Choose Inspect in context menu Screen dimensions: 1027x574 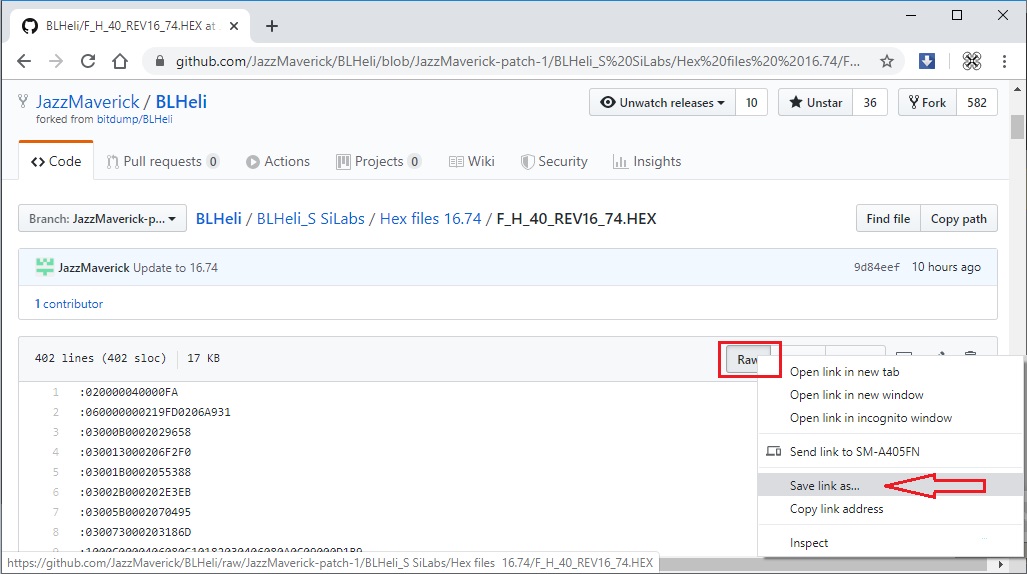coord(808,543)
